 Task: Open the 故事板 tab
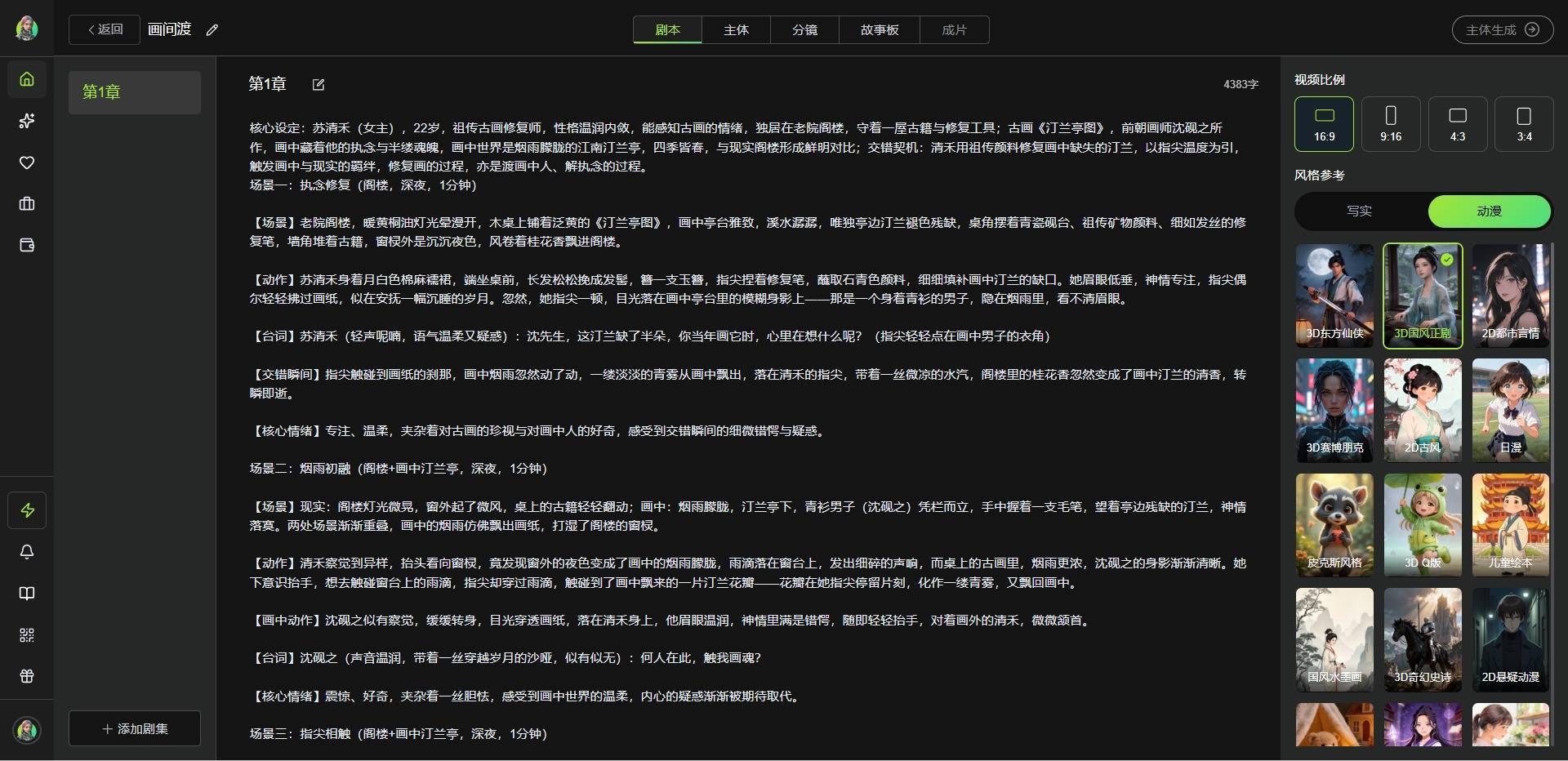tap(879, 30)
